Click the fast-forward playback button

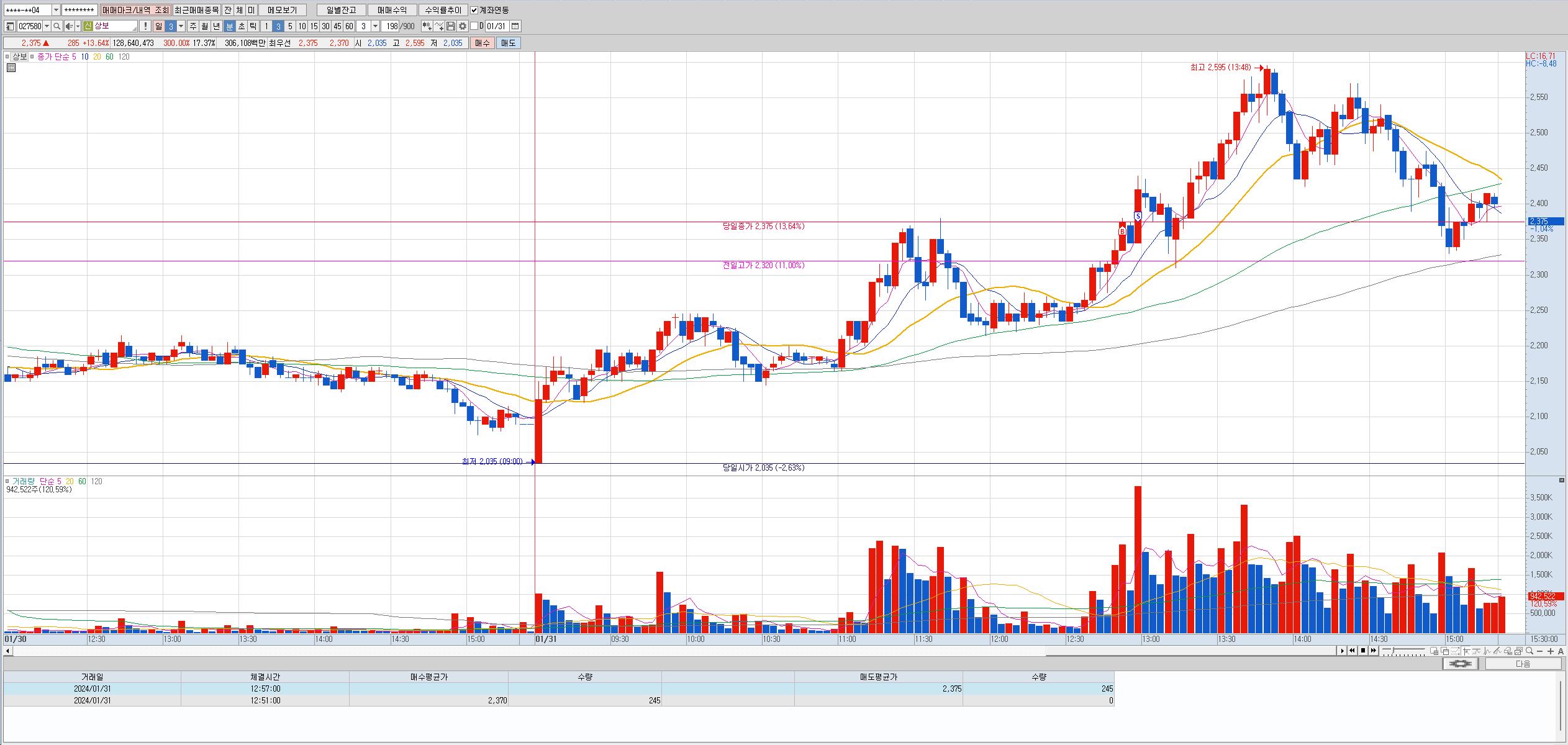click(x=1374, y=651)
